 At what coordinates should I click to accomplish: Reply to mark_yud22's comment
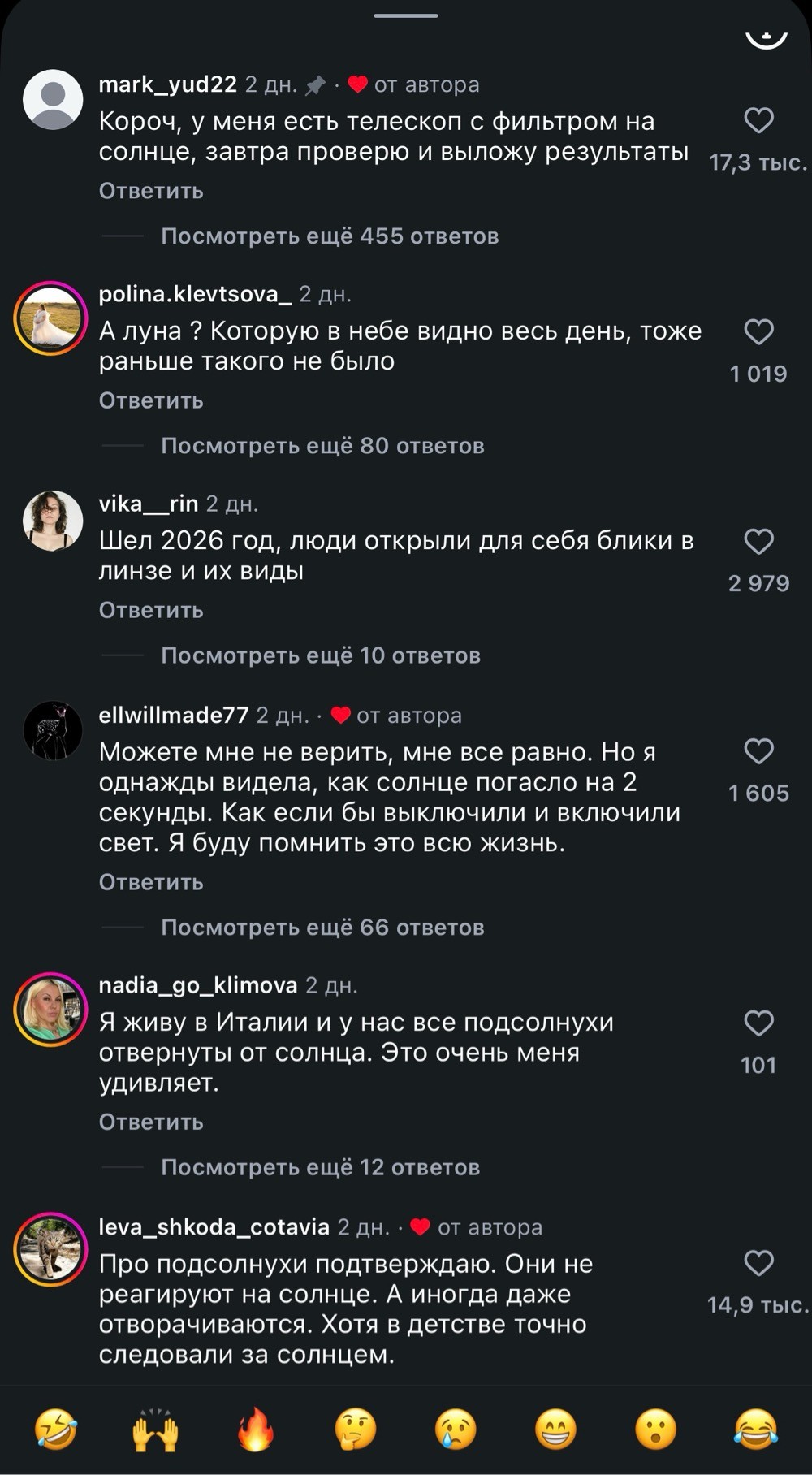(151, 191)
